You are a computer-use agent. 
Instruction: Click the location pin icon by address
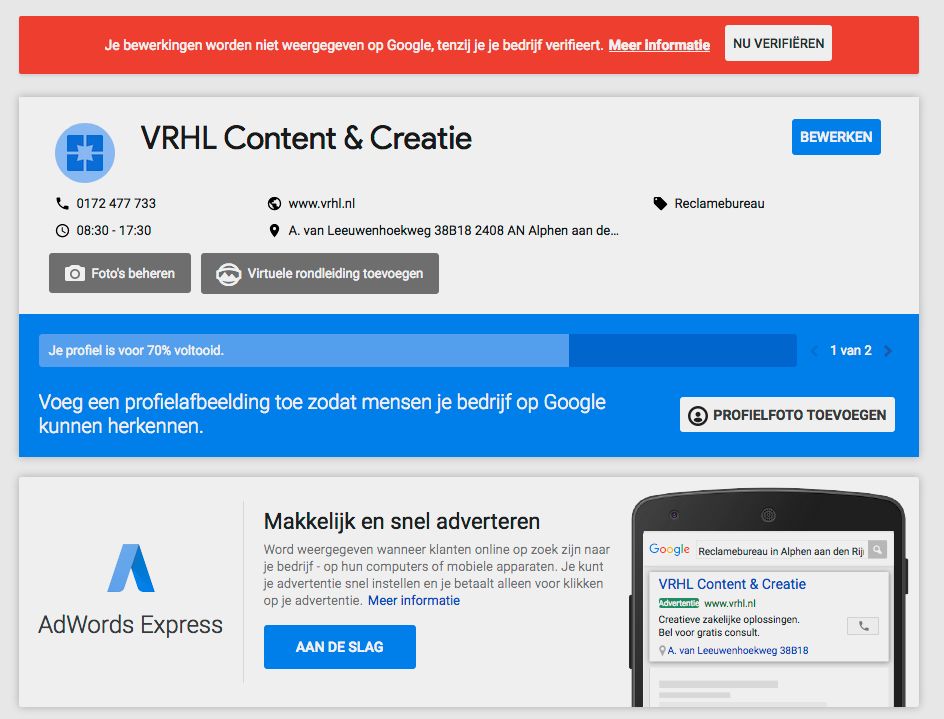click(x=275, y=230)
